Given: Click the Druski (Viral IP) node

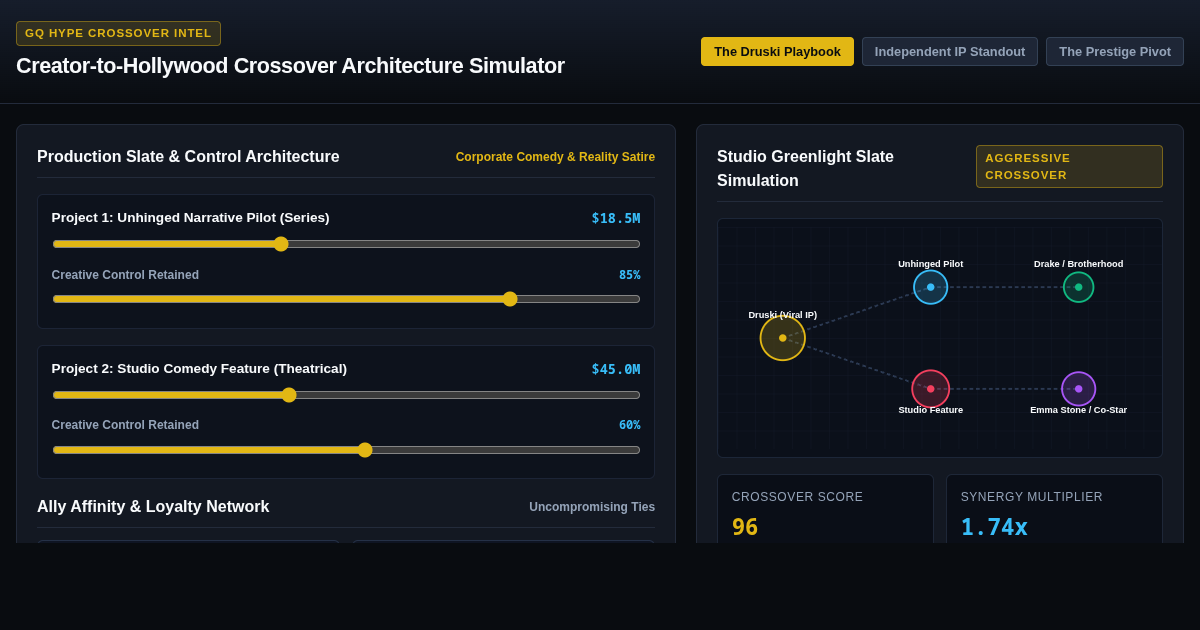Looking at the screenshot, I should click(783, 338).
